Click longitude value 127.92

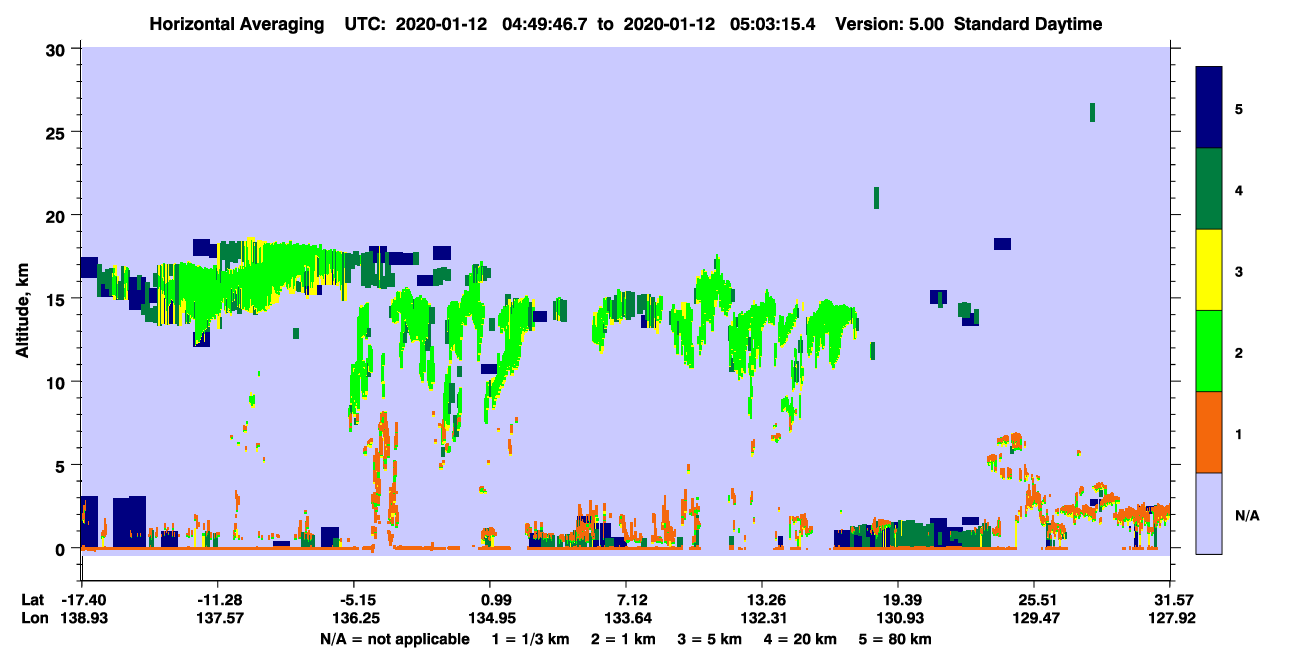tap(1170, 619)
